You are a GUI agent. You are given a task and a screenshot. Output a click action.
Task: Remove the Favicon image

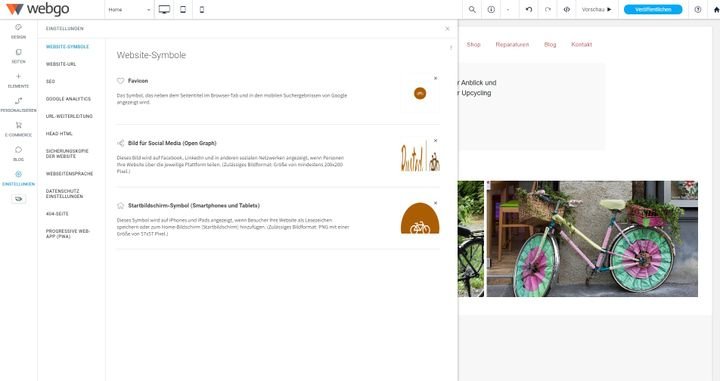click(x=435, y=78)
